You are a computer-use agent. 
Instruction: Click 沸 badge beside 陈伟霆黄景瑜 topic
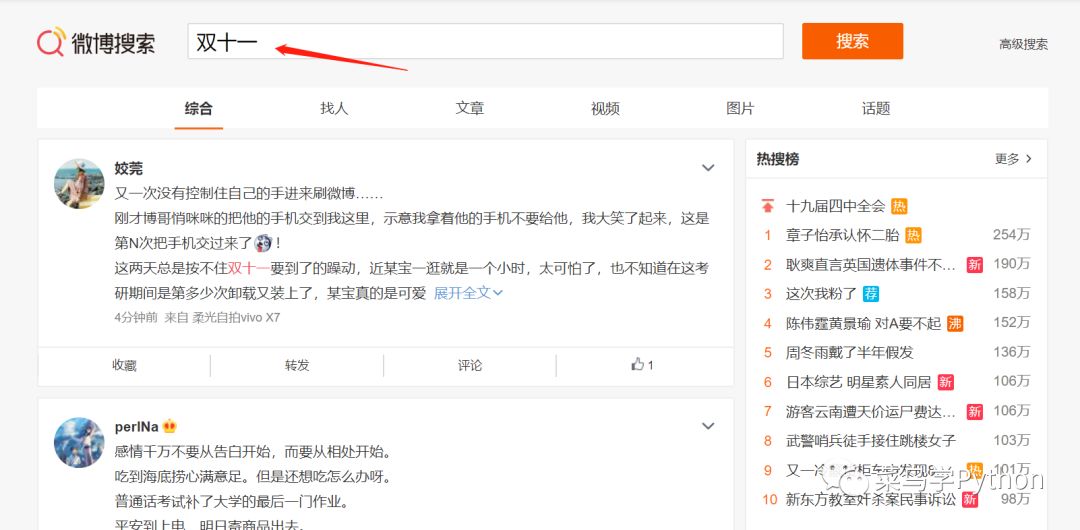pos(955,323)
